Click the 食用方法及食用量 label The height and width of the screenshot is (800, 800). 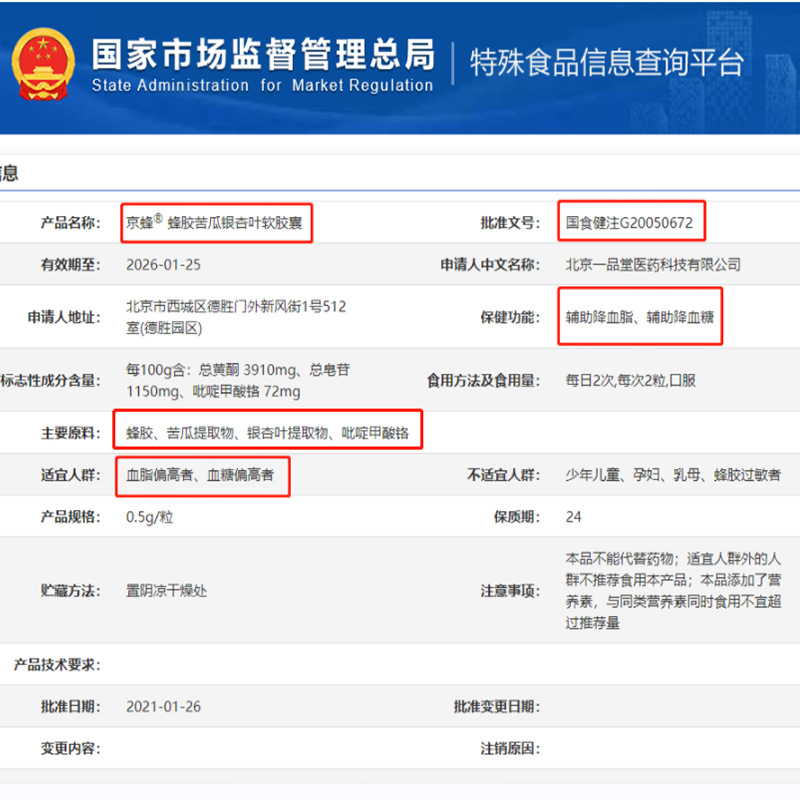click(x=484, y=380)
